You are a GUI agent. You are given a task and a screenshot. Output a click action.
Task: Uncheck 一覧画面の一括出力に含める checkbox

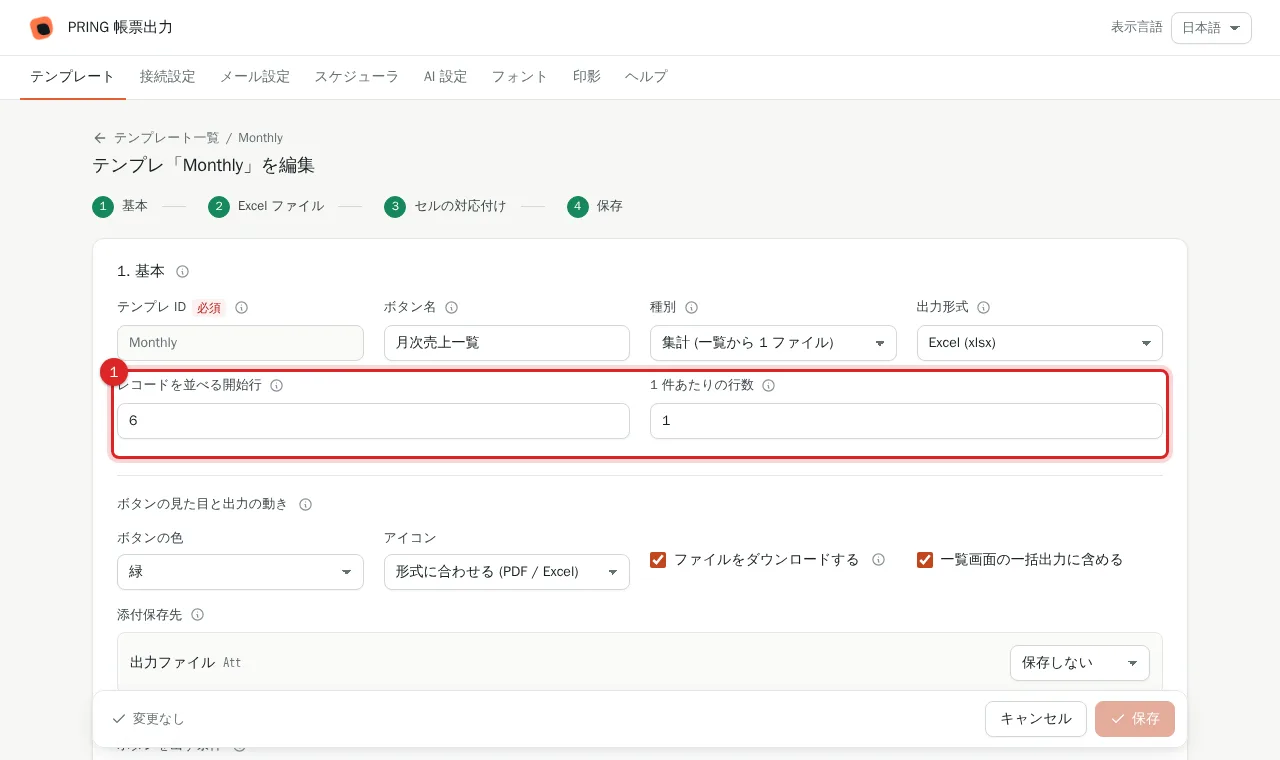pos(925,560)
